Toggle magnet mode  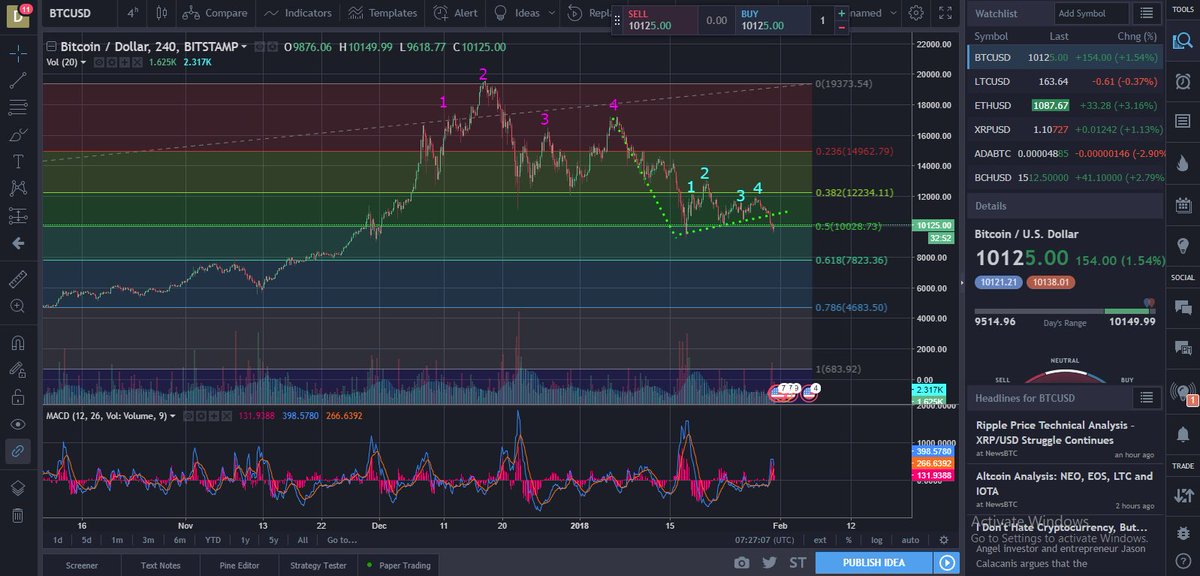17,343
